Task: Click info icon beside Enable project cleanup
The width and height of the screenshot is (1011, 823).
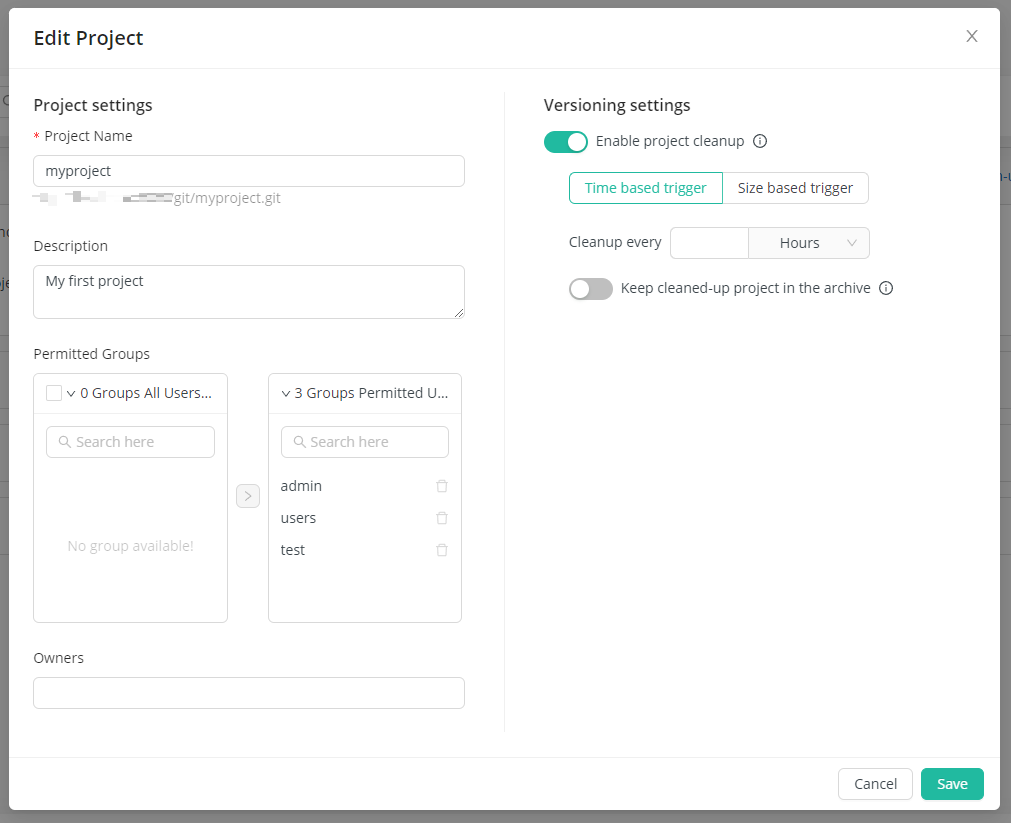Action: [x=760, y=141]
